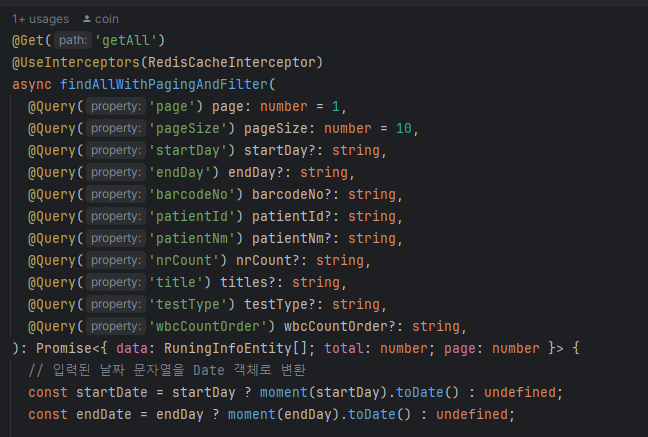This screenshot has height=437, width=648.
Task: Click the @Get decorator
Action: pyautogui.click(x=28, y=41)
